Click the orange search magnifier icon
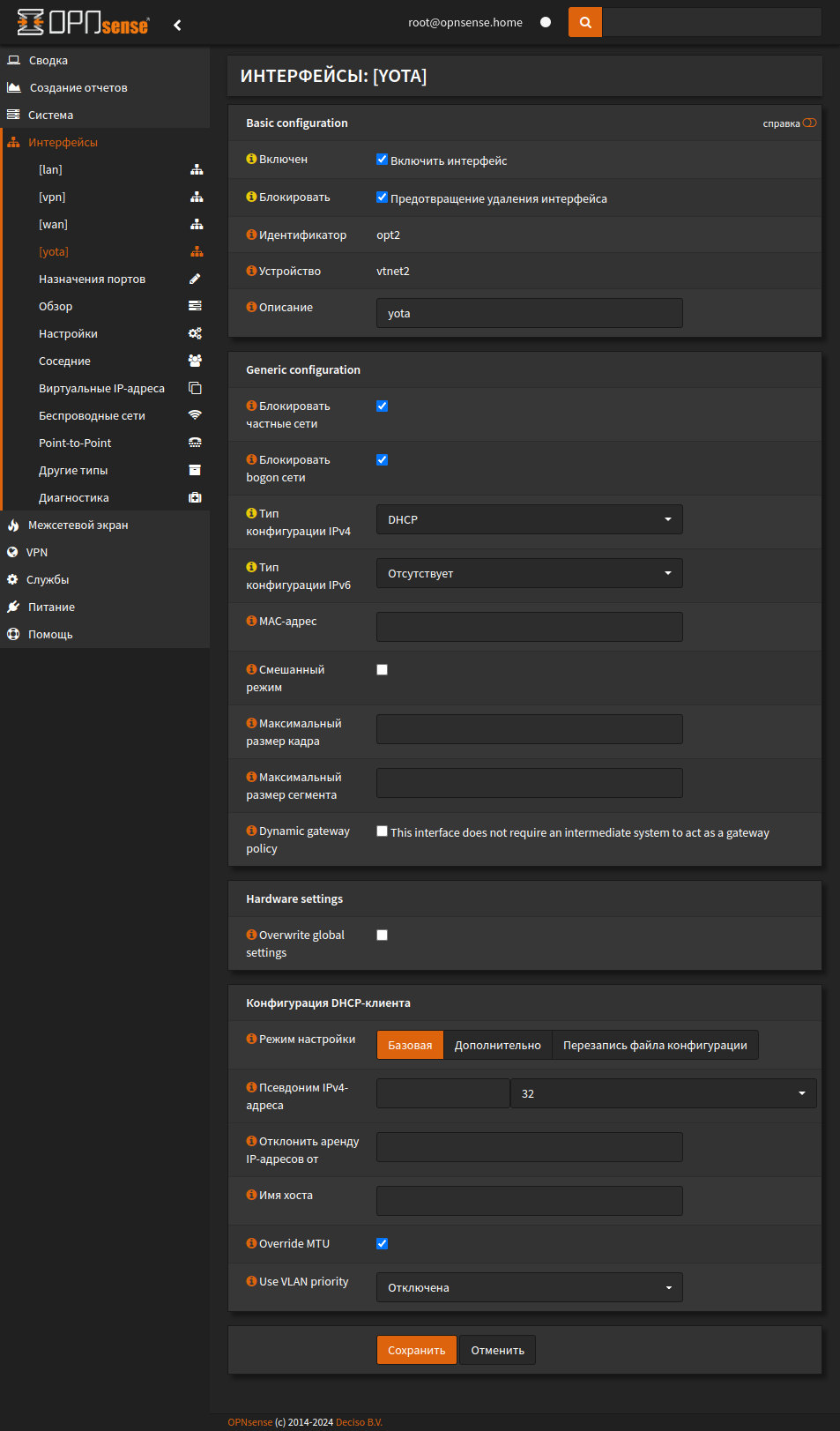The height and width of the screenshot is (1431, 840). 585,23
